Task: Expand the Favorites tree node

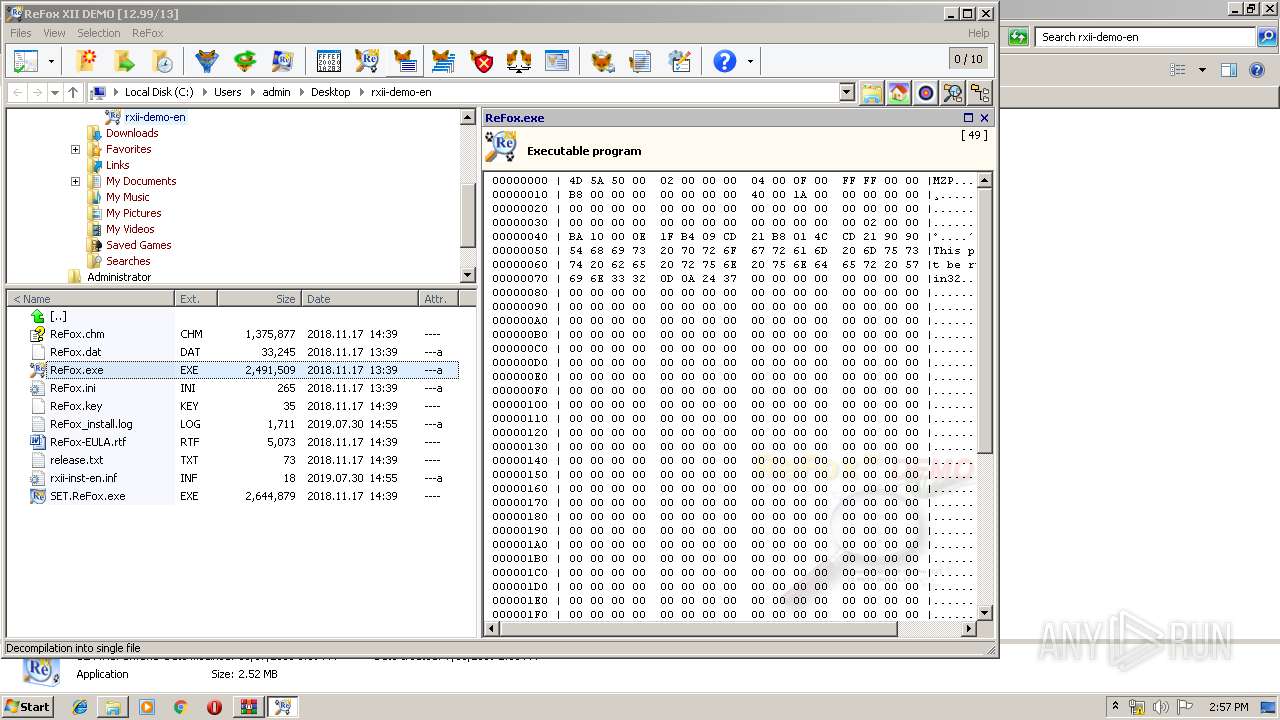Action: (x=75, y=149)
